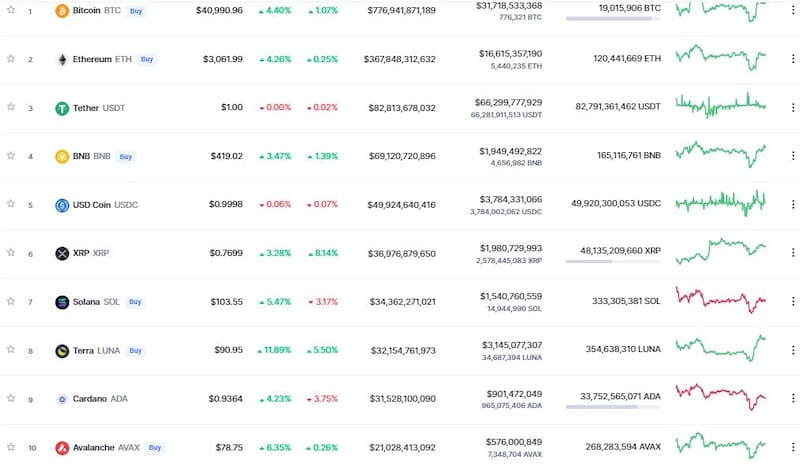The image size is (800, 464).
Task: Click Buy next to Avalanche AVAX
Action: click(x=155, y=448)
